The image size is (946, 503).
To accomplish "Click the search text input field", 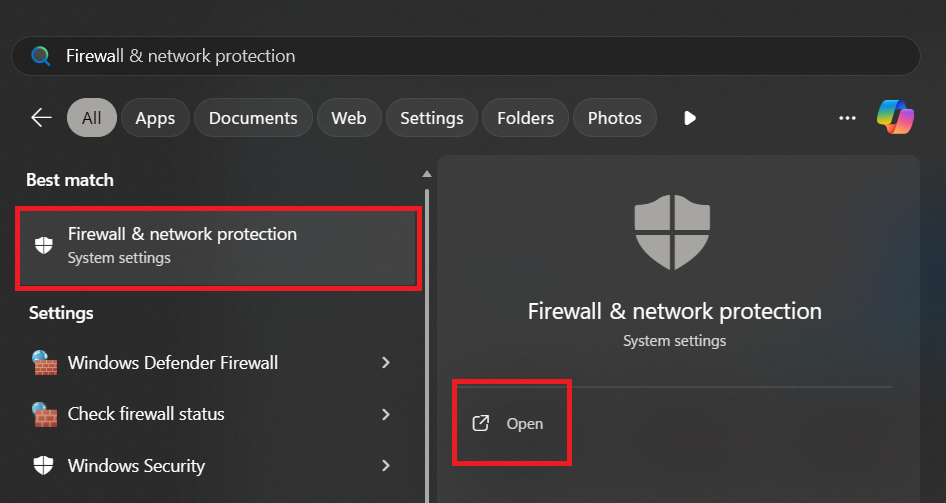I will (x=480, y=56).
